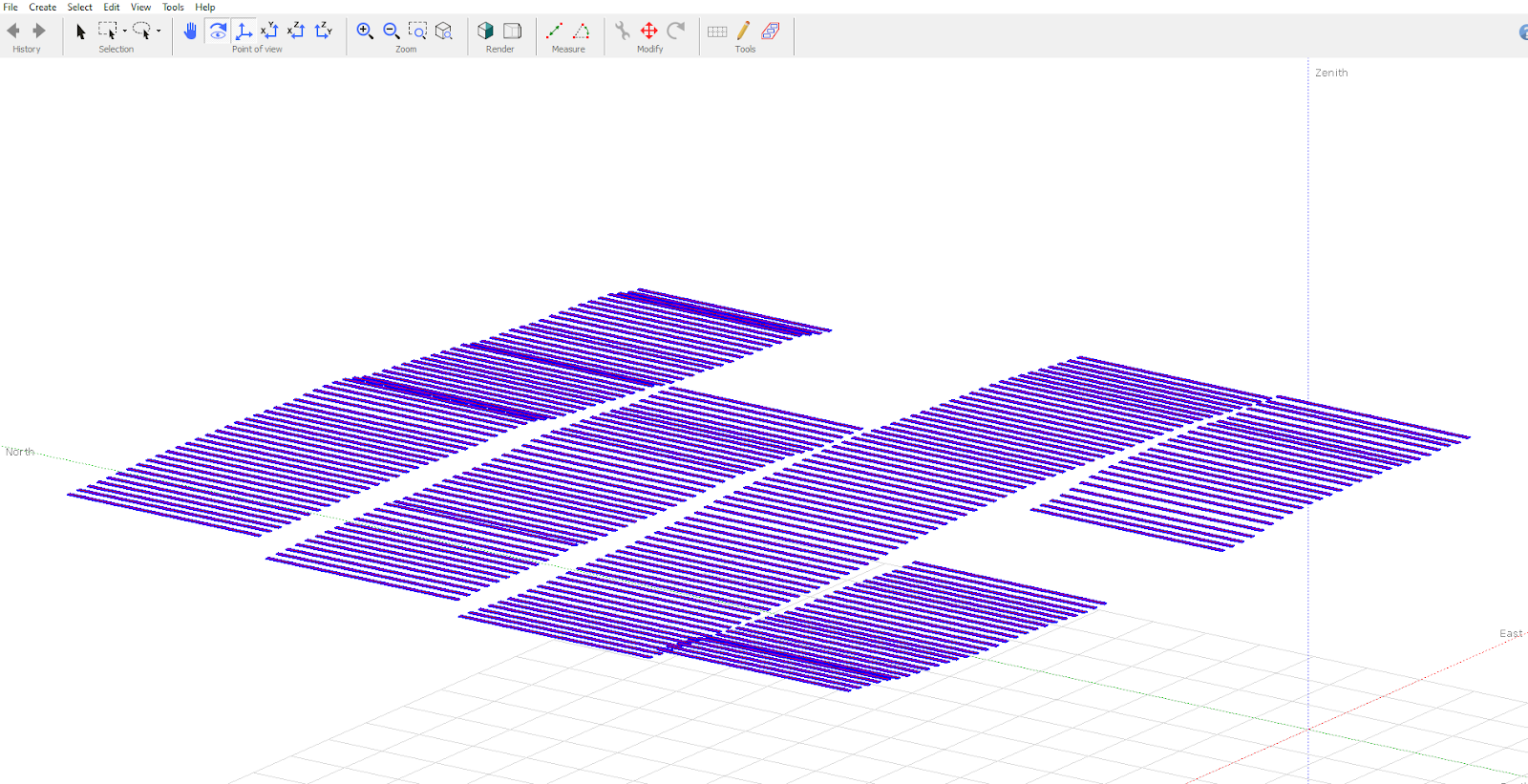Select the measure distance tool
Screen dimensions: 1528x784
coord(554,31)
